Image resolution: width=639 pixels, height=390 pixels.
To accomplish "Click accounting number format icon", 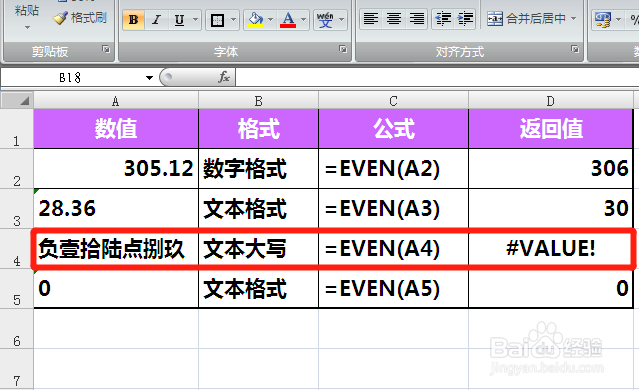I will tap(603, 19).
